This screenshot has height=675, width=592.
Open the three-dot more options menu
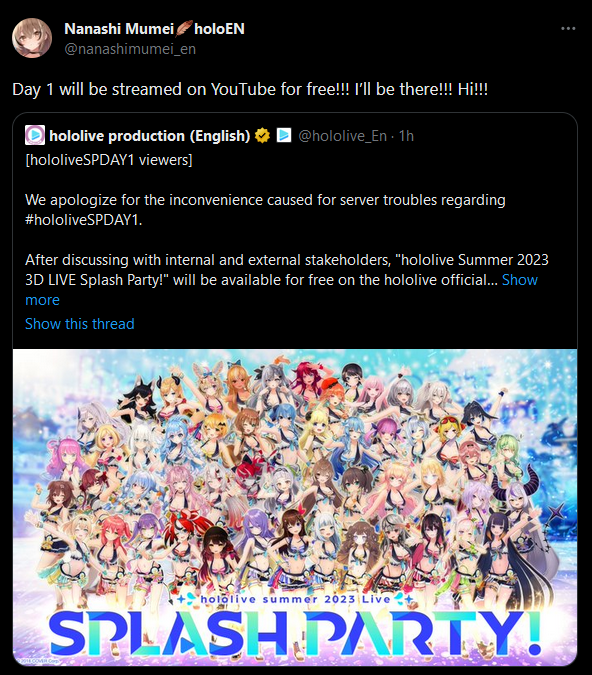tap(568, 28)
